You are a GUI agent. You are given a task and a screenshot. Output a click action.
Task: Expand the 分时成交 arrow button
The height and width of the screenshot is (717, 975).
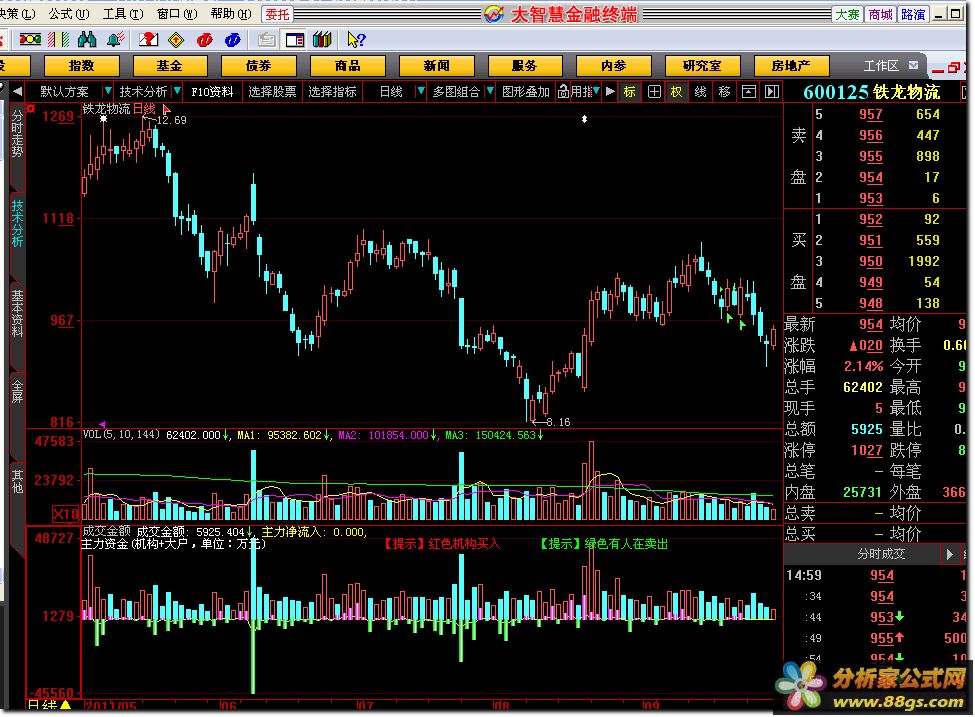949,553
